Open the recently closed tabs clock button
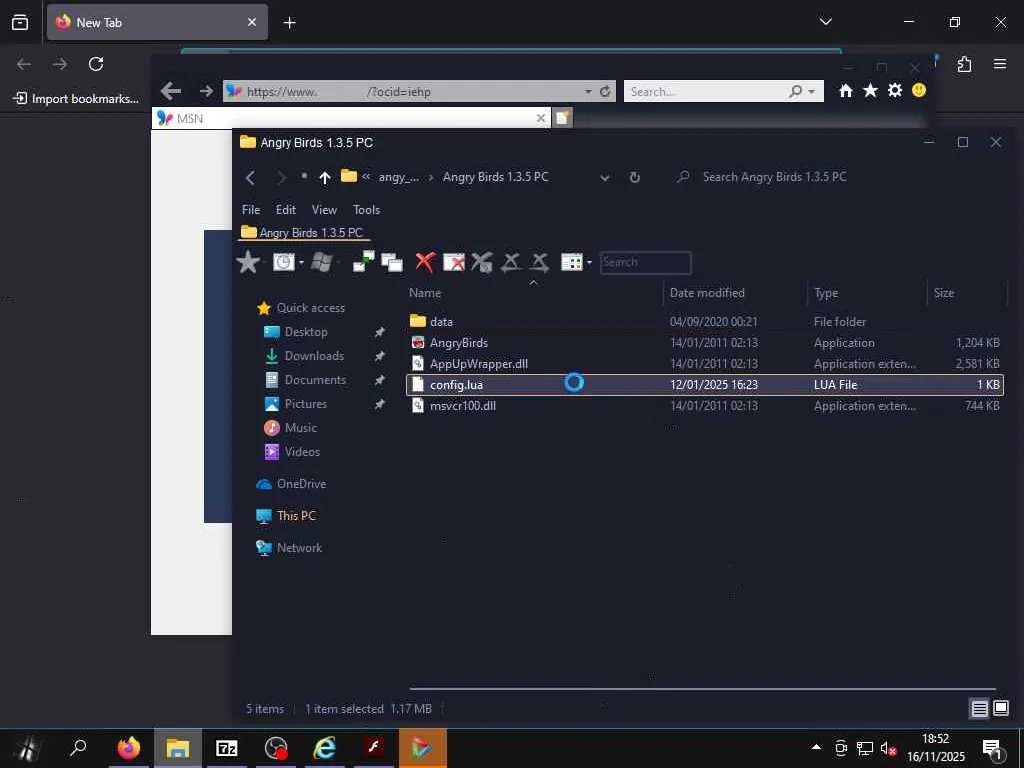This screenshot has height=768, width=1024. 283,262
